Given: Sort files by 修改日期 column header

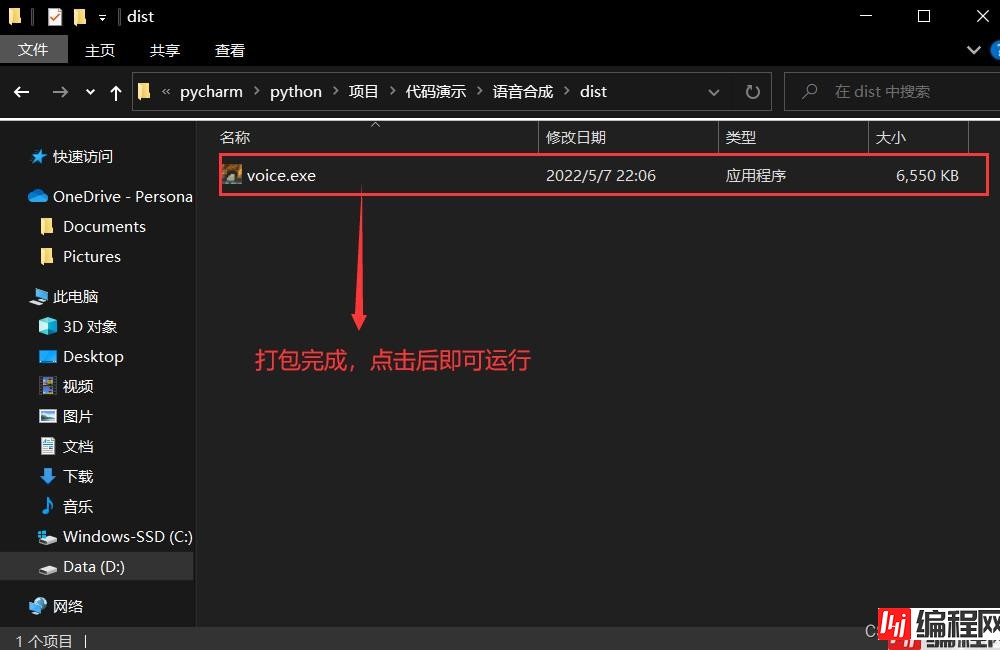Looking at the screenshot, I should (x=576, y=137).
